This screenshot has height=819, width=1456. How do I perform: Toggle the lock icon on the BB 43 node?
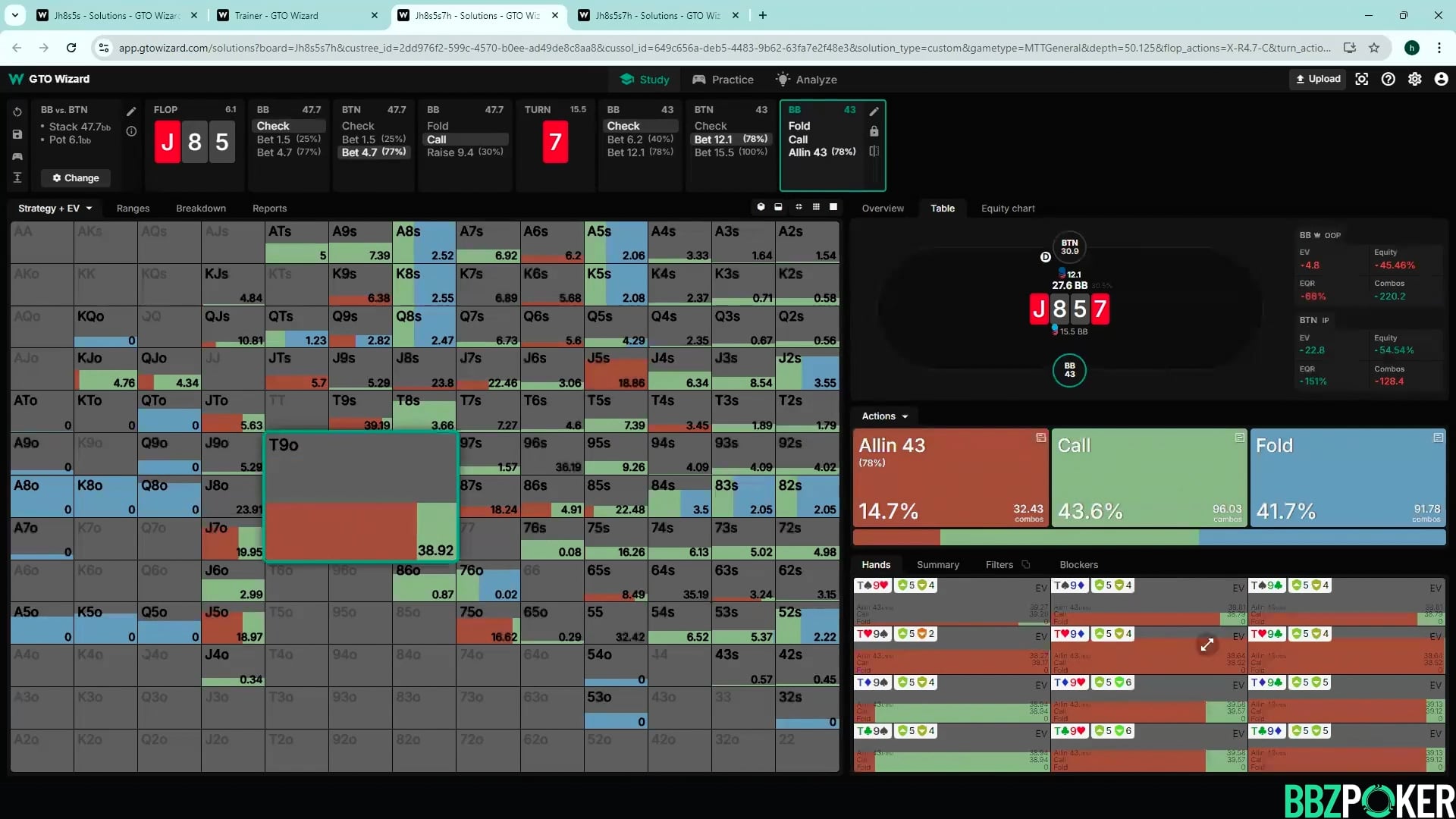click(x=874, y=130)
